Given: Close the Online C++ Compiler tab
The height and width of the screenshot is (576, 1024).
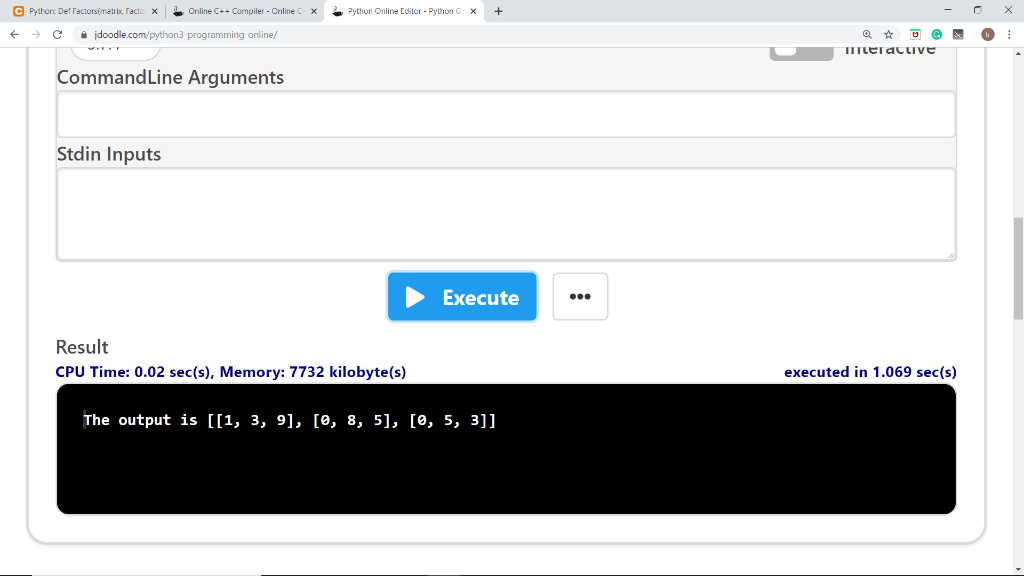Looking at the screenshot, I should 313,11.
